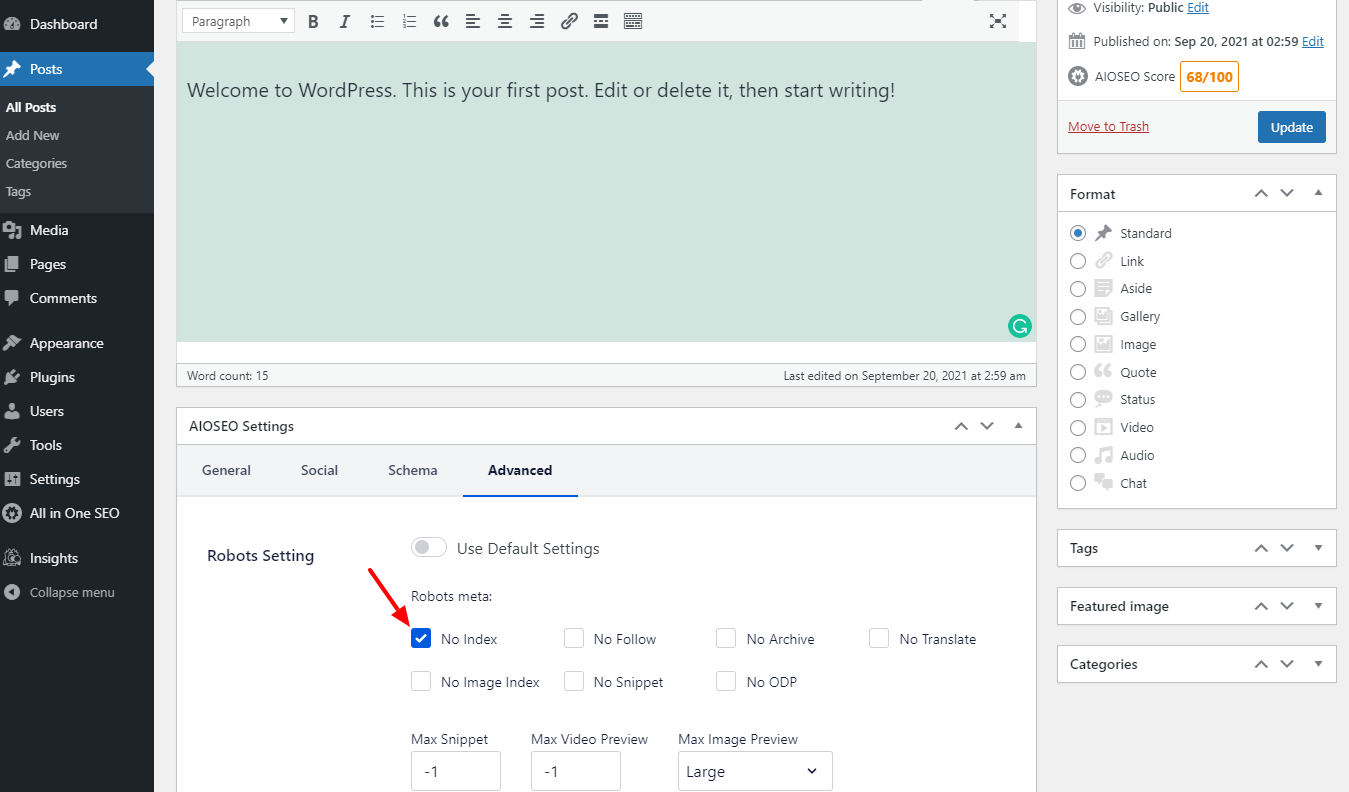Expand the Featured image panel
This screenshot has height=792, width=1349.
(x=1318, y=606)
